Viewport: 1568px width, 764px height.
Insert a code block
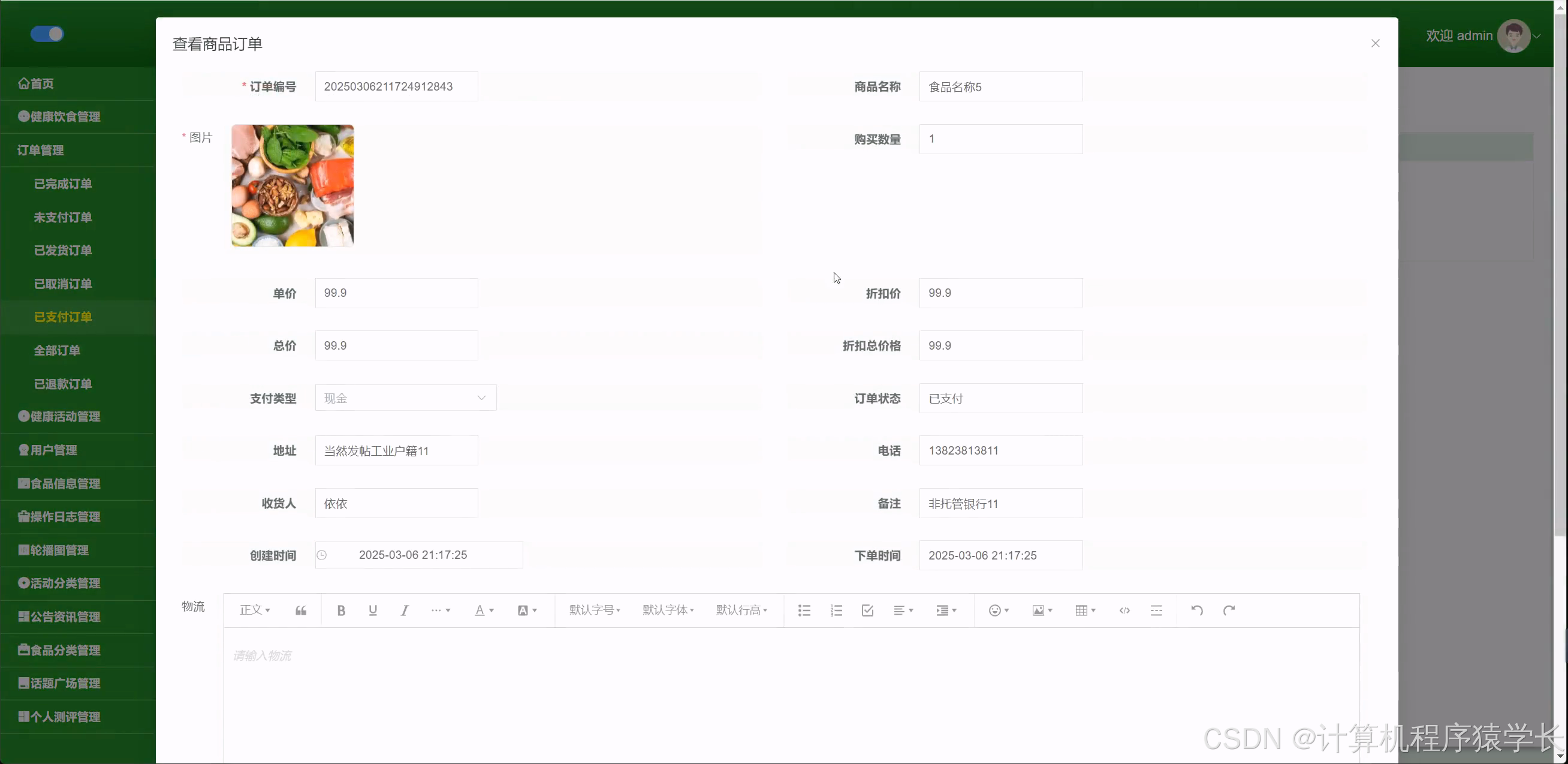tap(1124, 610)
